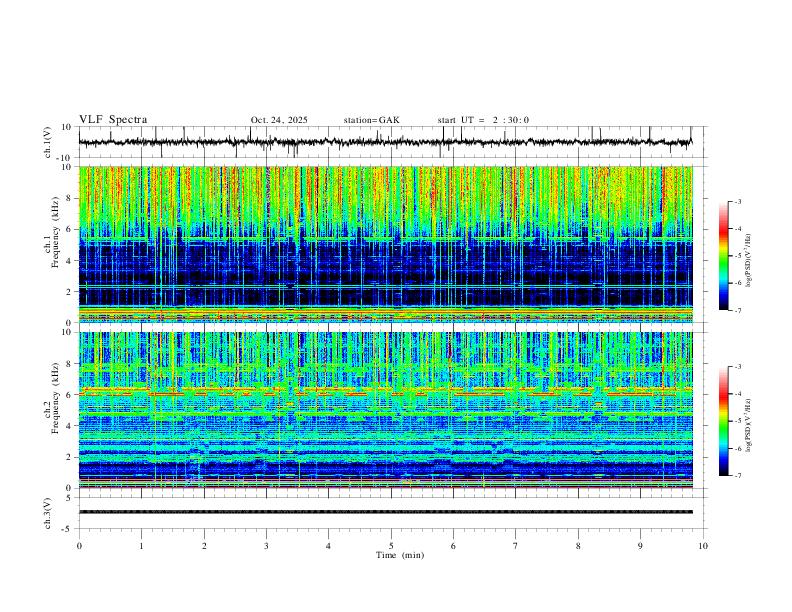Image resolution: width=792 pixels, height=612 pixels.
Task: Click the ch.3 voltage trace band
Action: click(385, 512)
